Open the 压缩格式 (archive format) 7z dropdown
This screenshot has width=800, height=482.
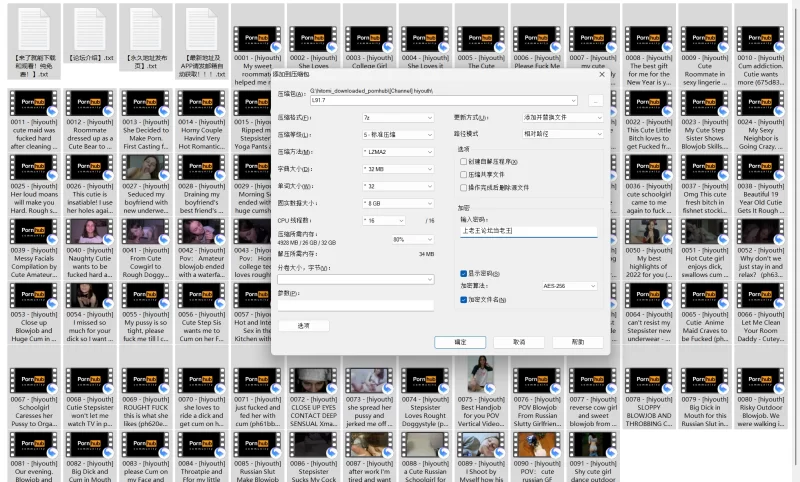(398, 117)
